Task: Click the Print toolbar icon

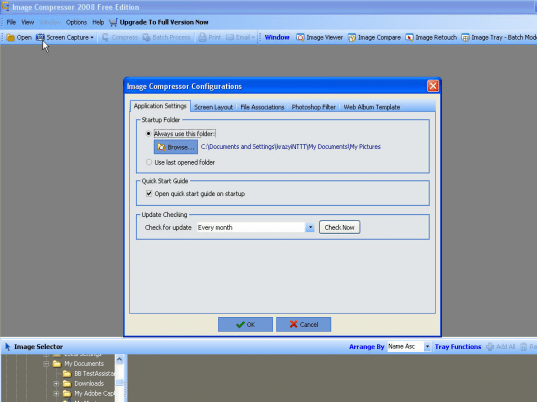Action: (202, 37)
